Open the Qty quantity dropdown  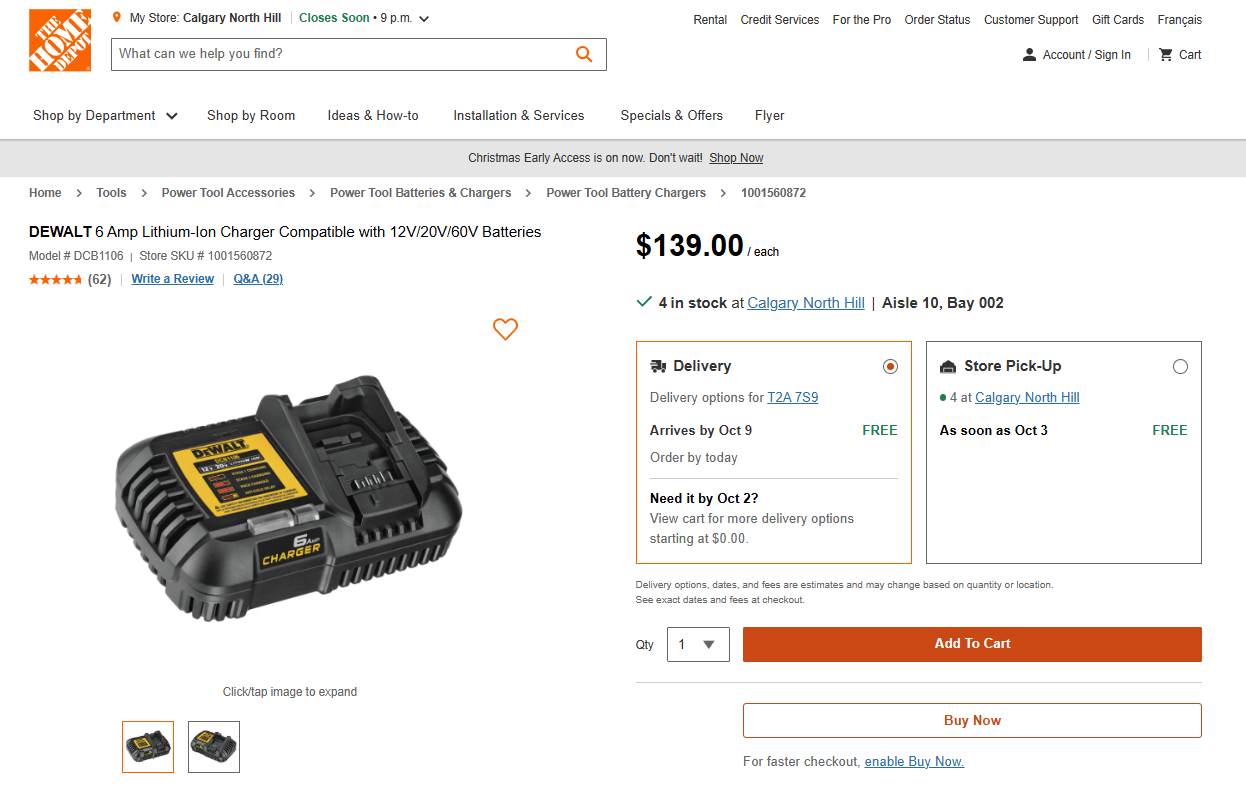click(697, 644)
